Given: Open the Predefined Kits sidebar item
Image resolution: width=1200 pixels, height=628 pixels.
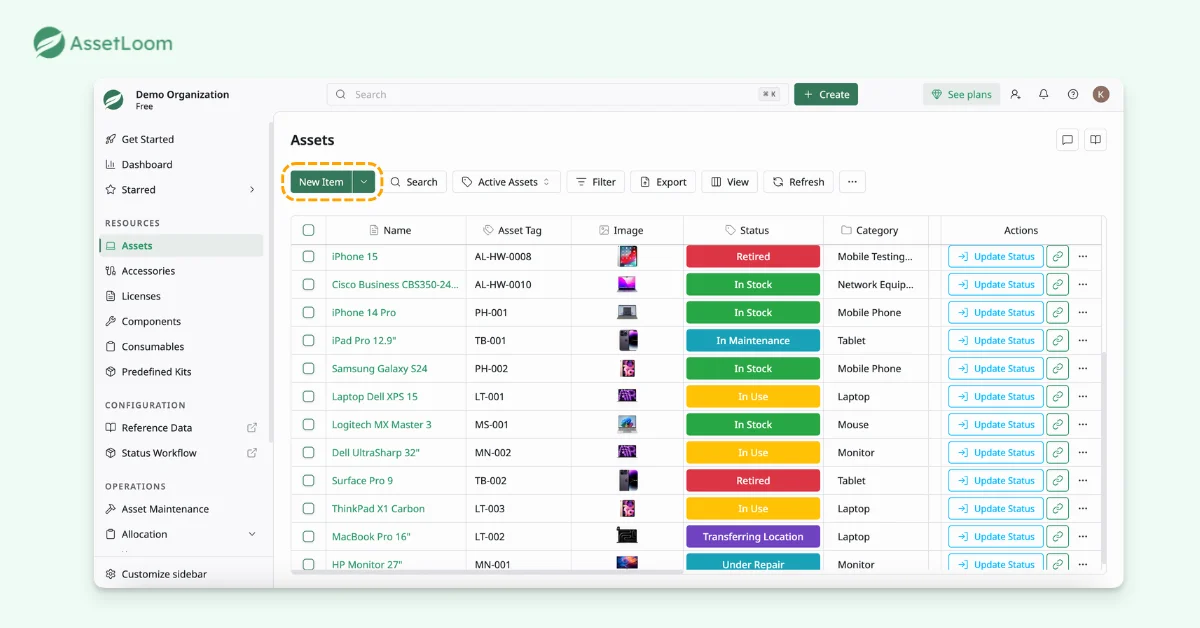Looking at the screenshot, I should tap(182, 372).
